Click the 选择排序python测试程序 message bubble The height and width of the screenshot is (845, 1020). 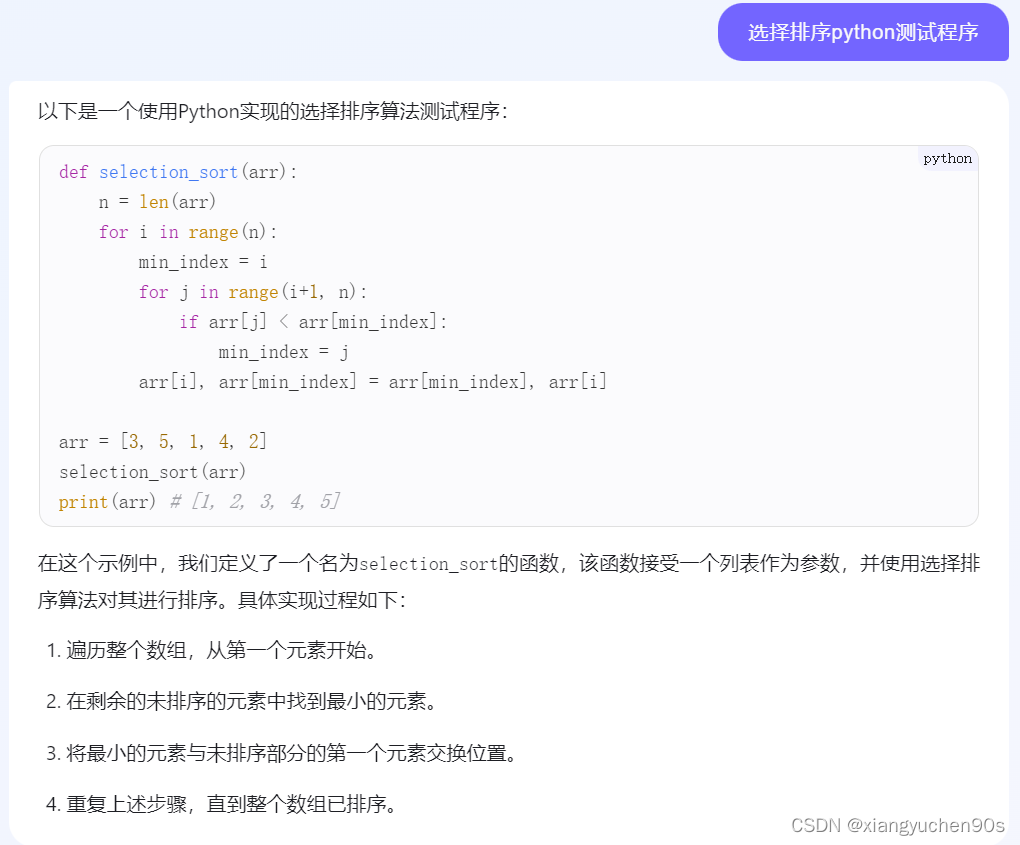[x=862, y=31]
